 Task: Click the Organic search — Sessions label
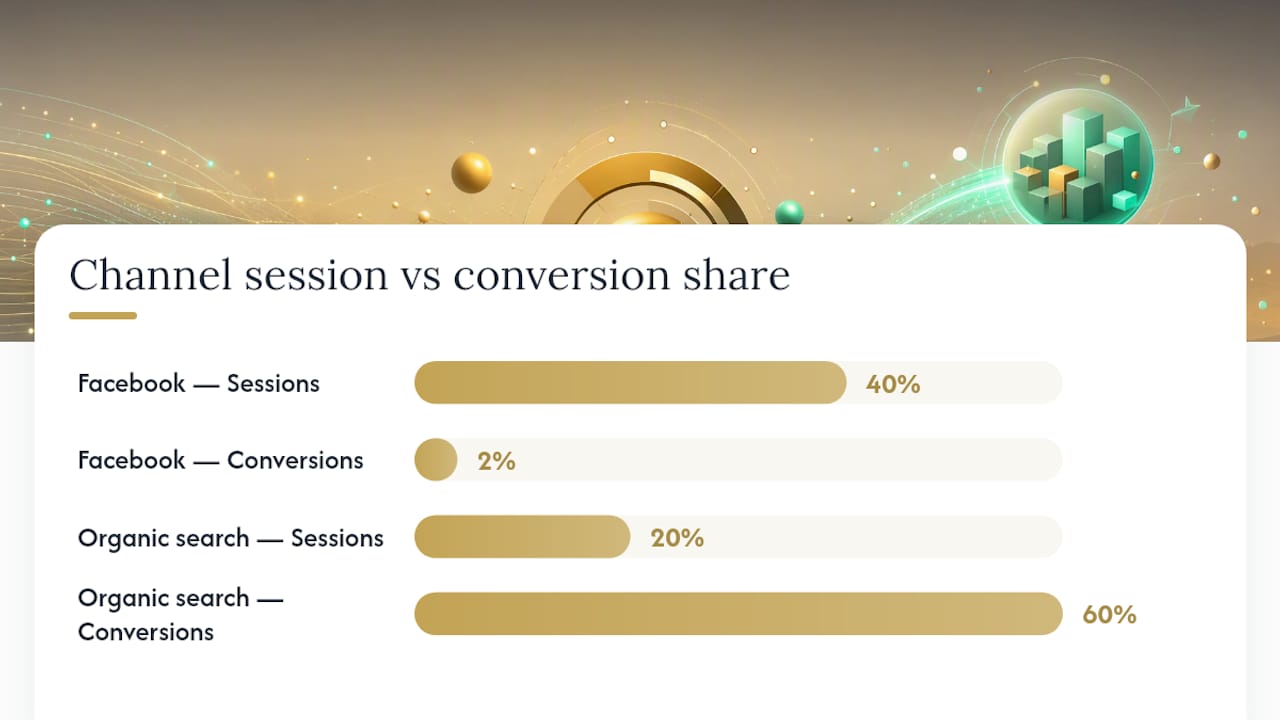tap(231, 538)
